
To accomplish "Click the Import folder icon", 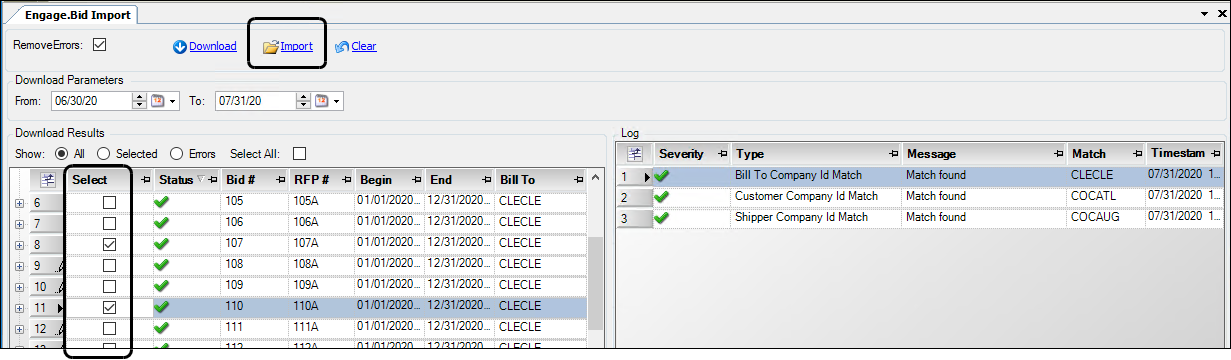I will 270,47.
